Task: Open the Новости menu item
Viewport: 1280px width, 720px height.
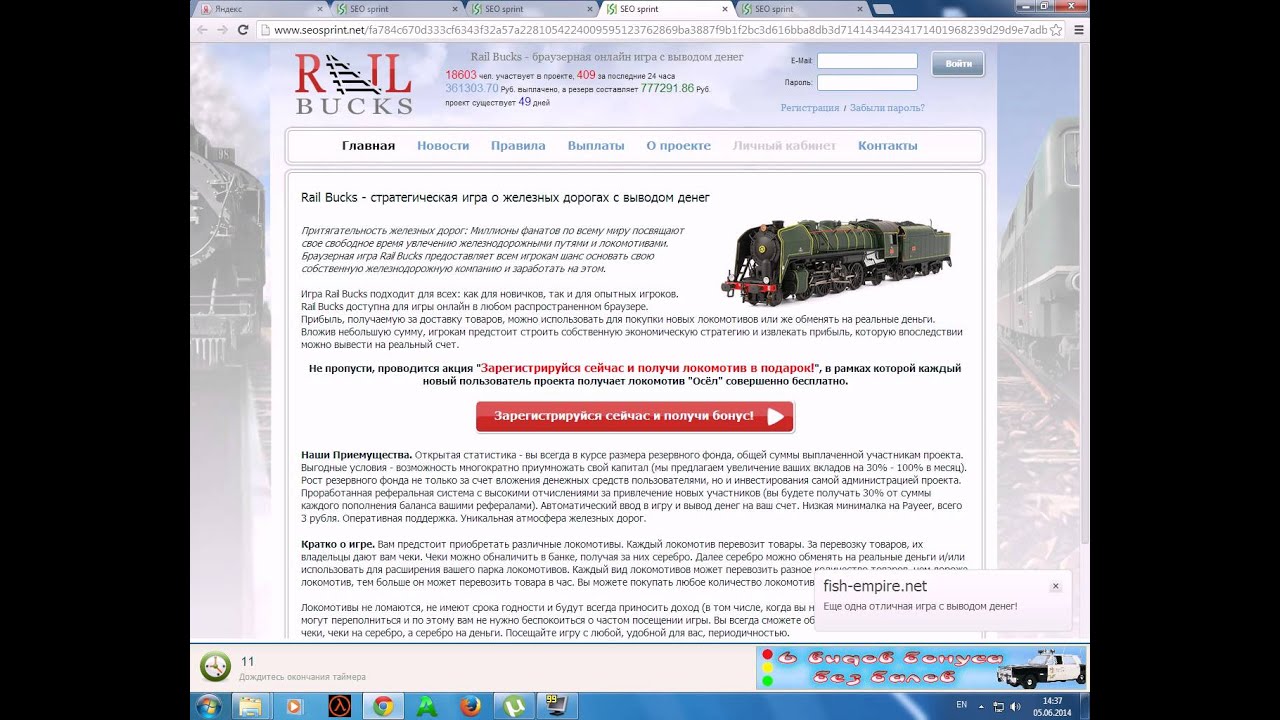Action: [x=443, y=146]
